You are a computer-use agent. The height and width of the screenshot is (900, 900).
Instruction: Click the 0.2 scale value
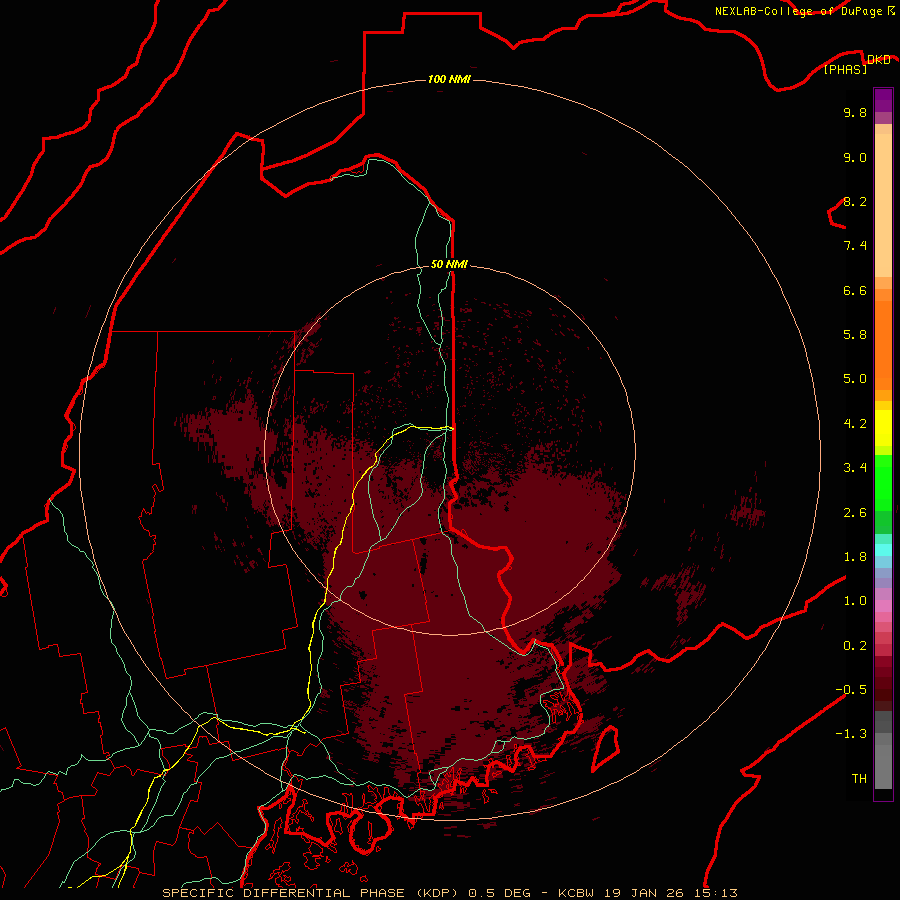click(855, 646)
